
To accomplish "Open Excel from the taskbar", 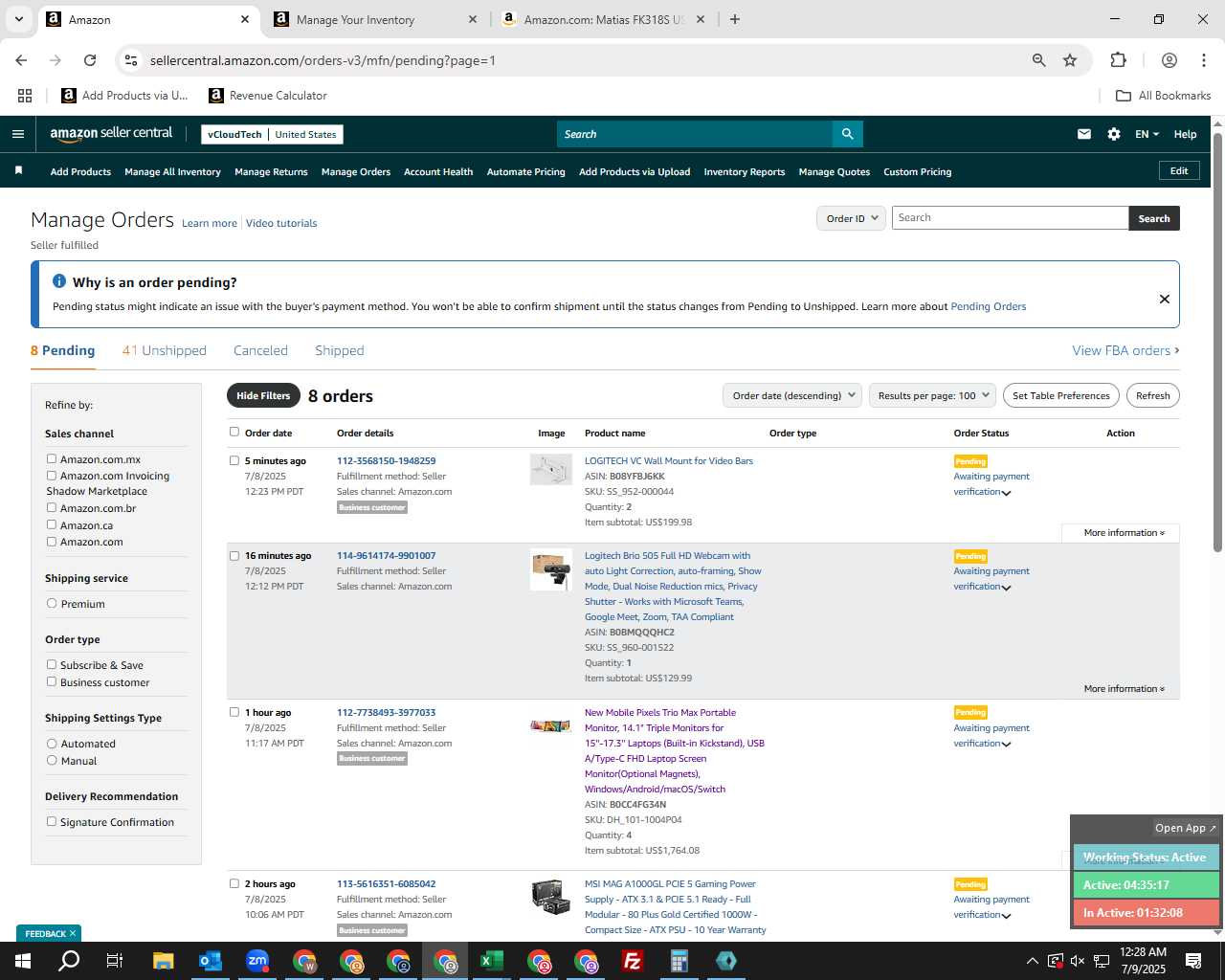I will 492,961.
